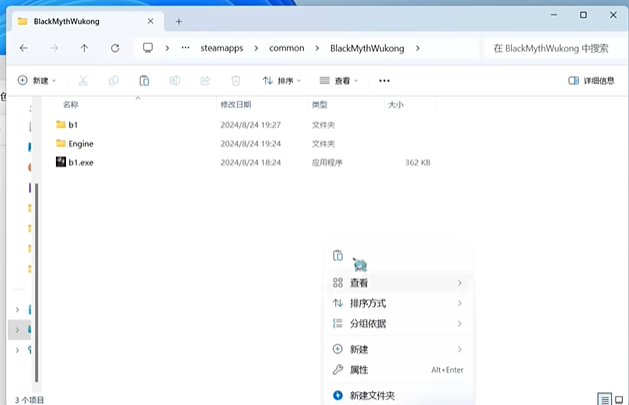The image size is (629, 405).
Task: Maximize the File Explorer window
Action: 583,15
